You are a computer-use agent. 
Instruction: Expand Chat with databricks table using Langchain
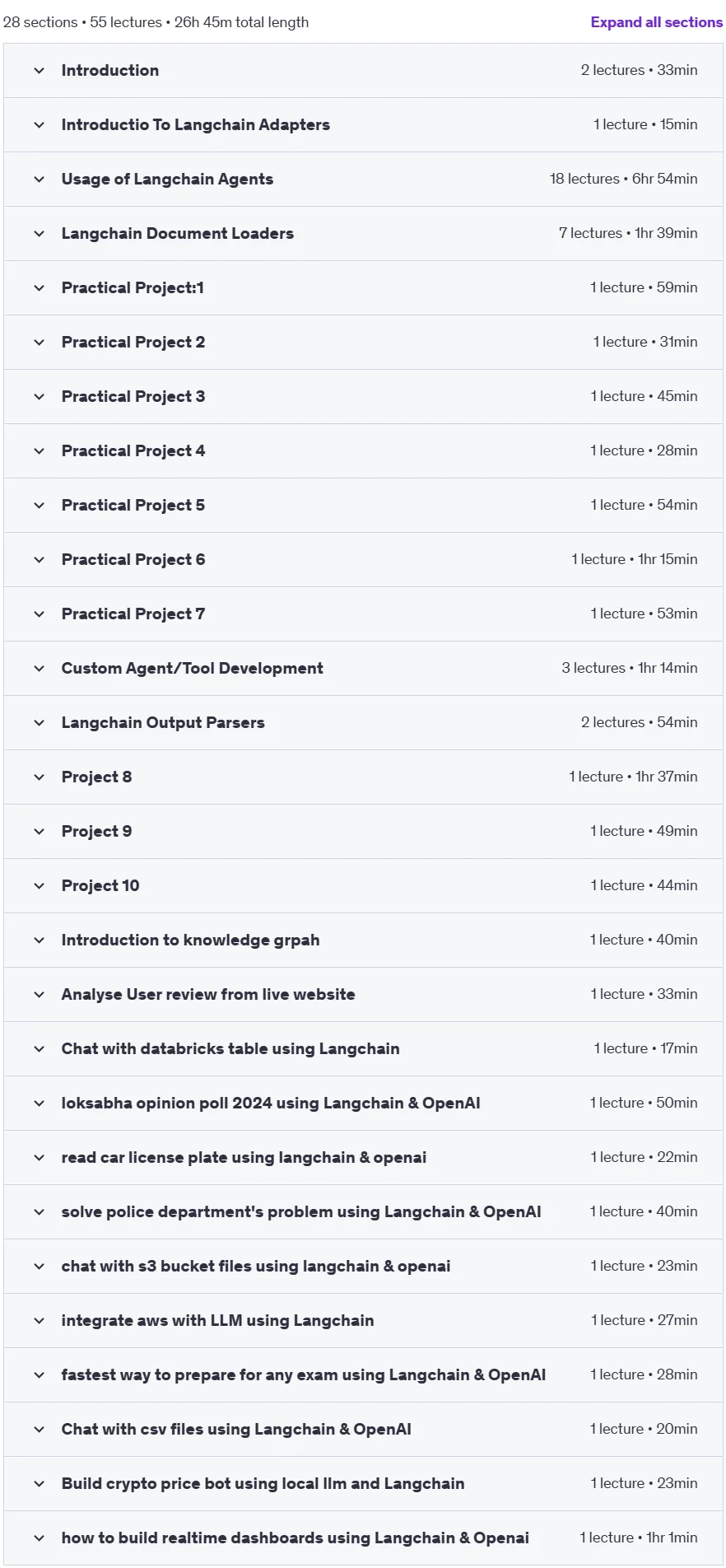tap(363, 1049)
